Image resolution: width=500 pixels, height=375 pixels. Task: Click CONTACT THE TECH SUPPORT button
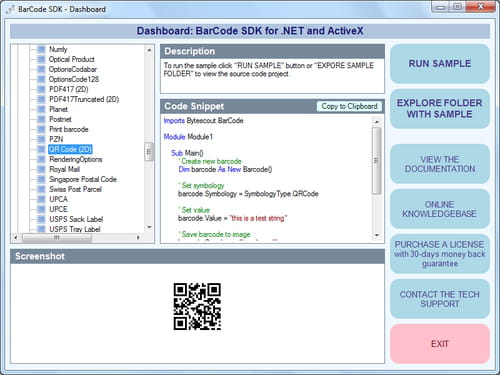click(x=440, y=299)
